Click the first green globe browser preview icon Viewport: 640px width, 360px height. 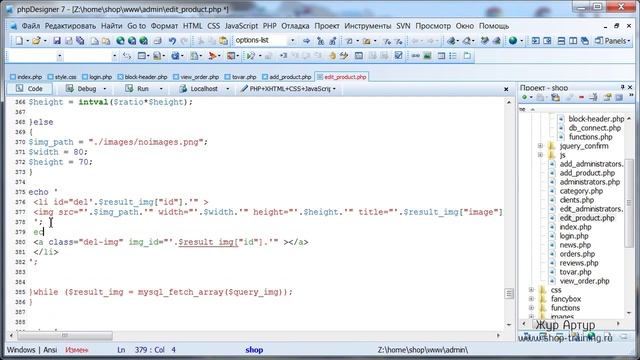pyautogui.click(x=120, y=40)
